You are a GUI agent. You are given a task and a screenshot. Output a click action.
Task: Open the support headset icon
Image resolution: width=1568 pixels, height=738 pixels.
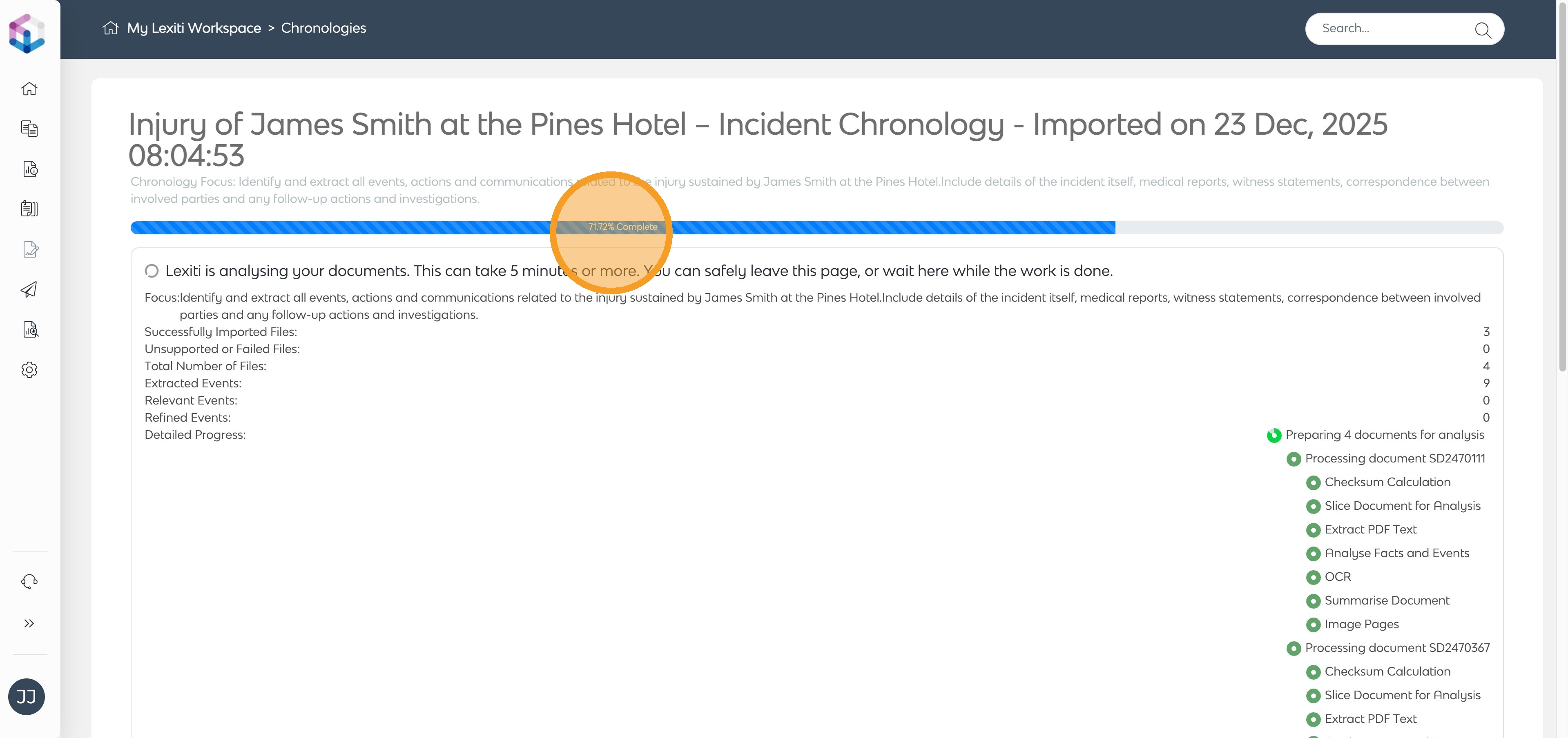click(x=29, y=581)
